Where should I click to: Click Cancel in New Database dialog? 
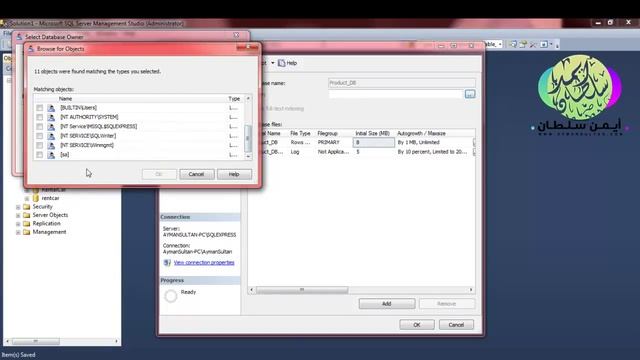tap(456, 325)
